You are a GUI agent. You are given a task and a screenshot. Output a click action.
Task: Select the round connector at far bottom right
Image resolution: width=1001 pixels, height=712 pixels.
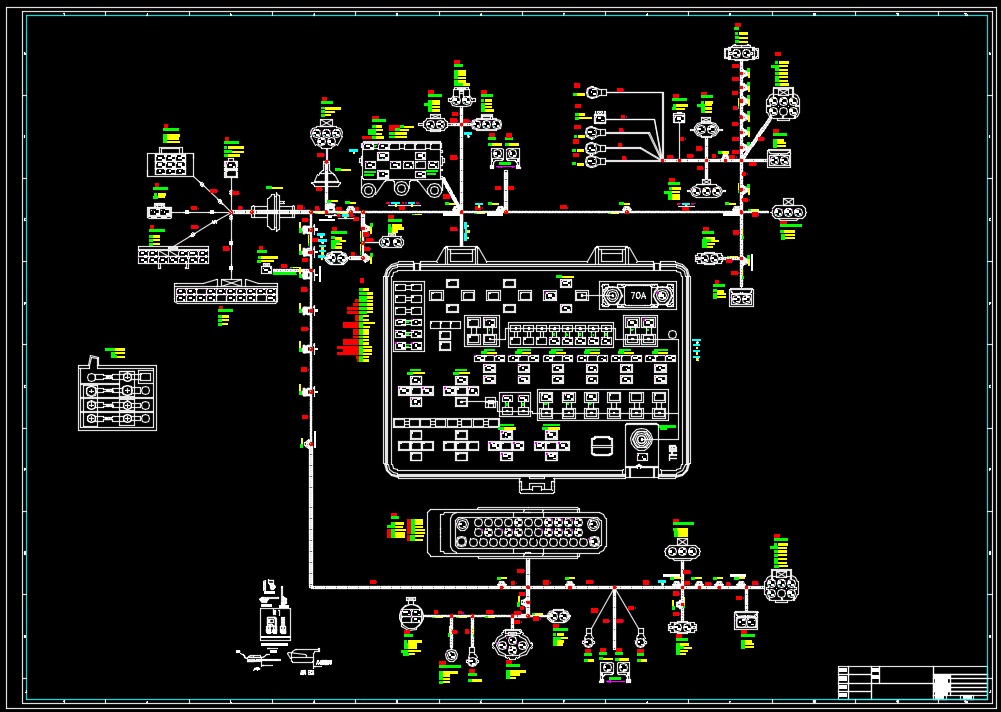point(781,587)
